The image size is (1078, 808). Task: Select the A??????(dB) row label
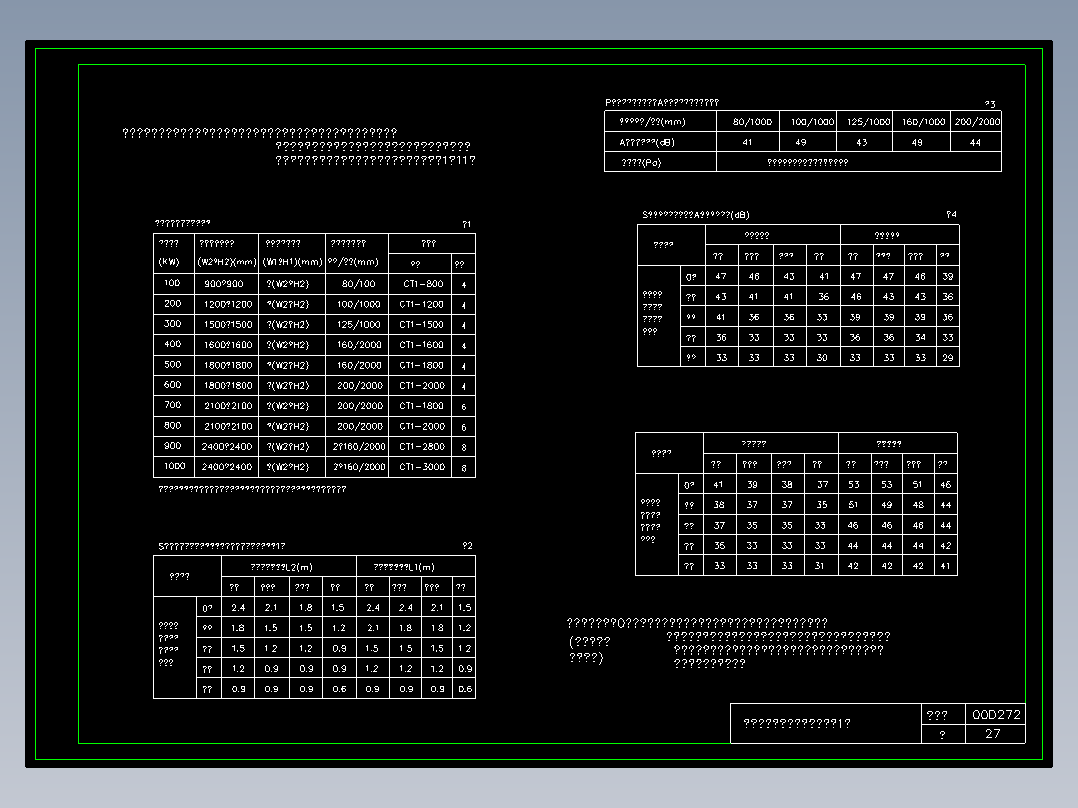[647, 142]
